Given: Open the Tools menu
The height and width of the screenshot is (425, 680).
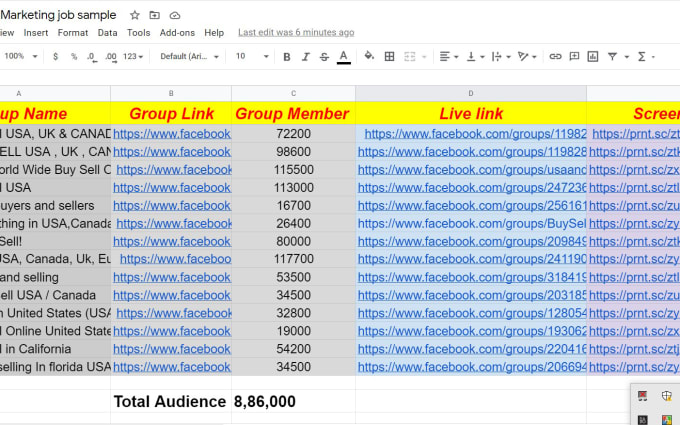Looking at the screenshot, I should 138,33.
